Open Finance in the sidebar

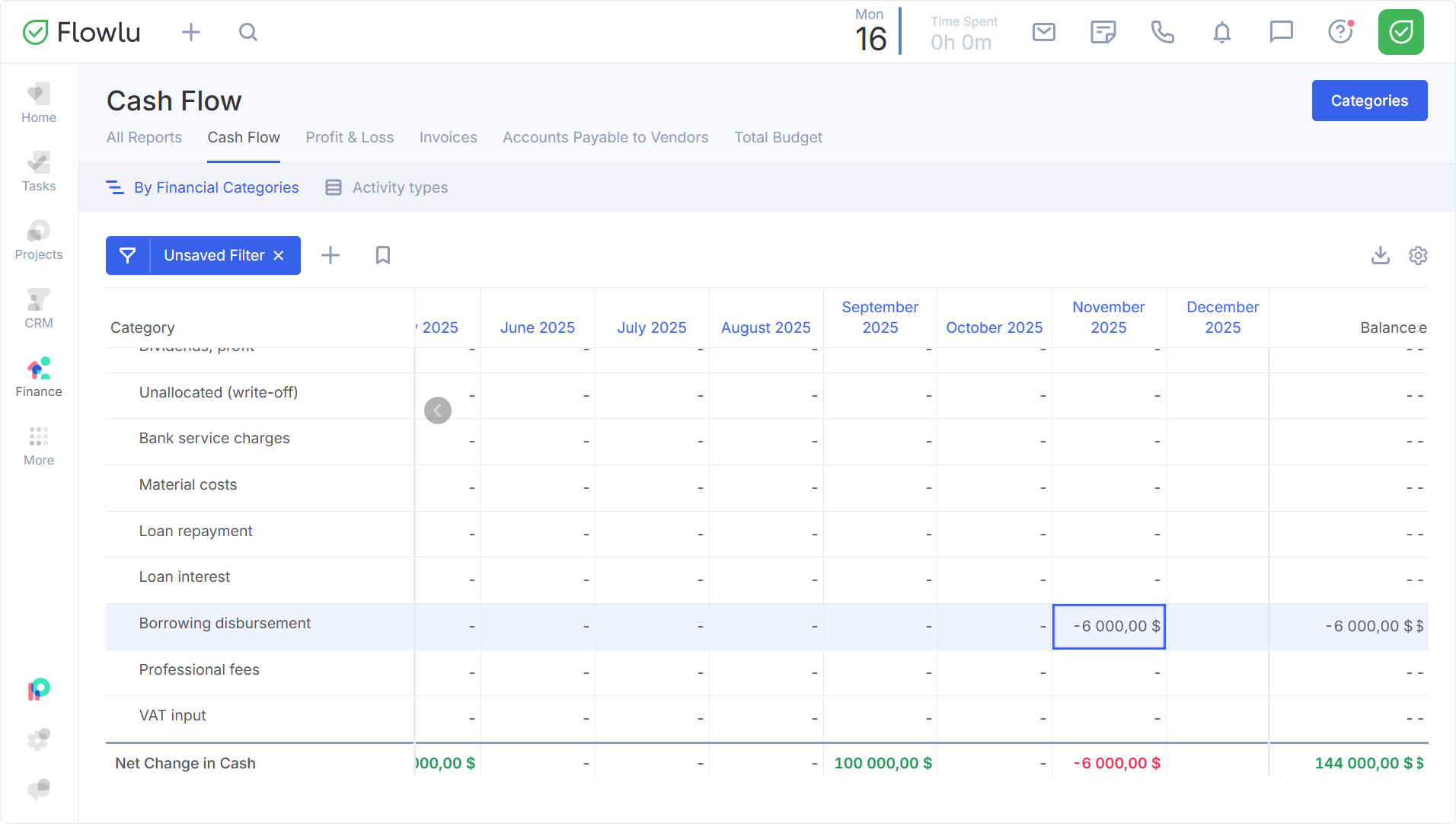pos(39,378)
